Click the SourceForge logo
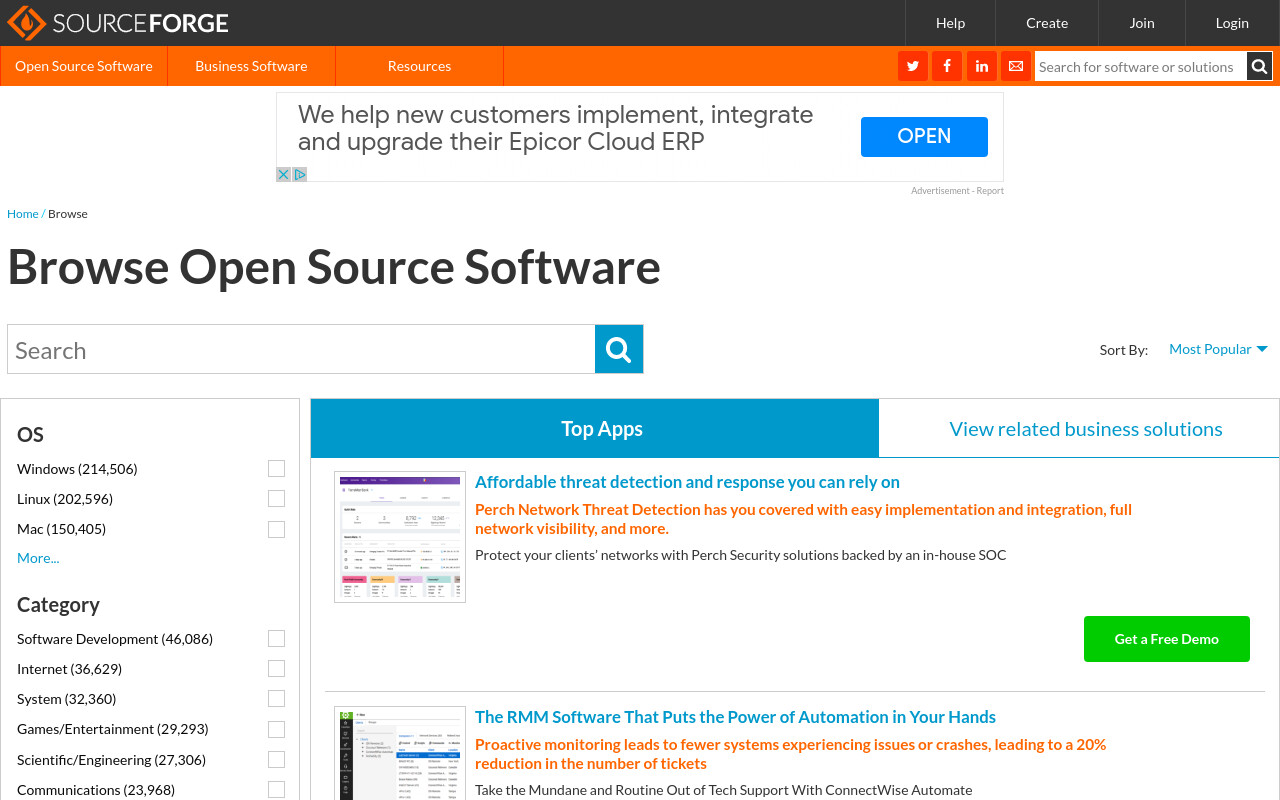1280x800 pixels. pos(118,23)
